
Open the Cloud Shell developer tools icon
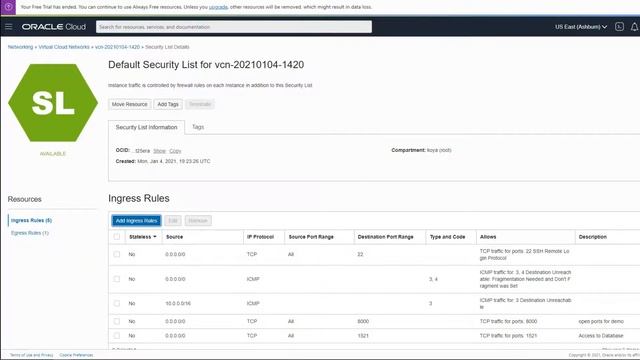pos(619,27)
